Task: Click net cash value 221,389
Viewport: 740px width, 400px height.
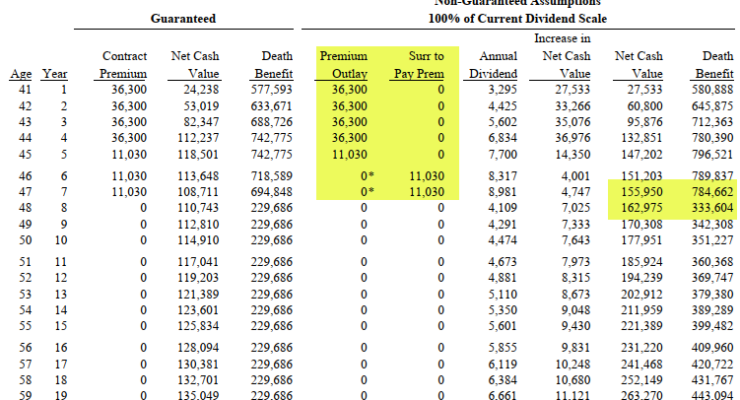Action: (x=642, y=326)
